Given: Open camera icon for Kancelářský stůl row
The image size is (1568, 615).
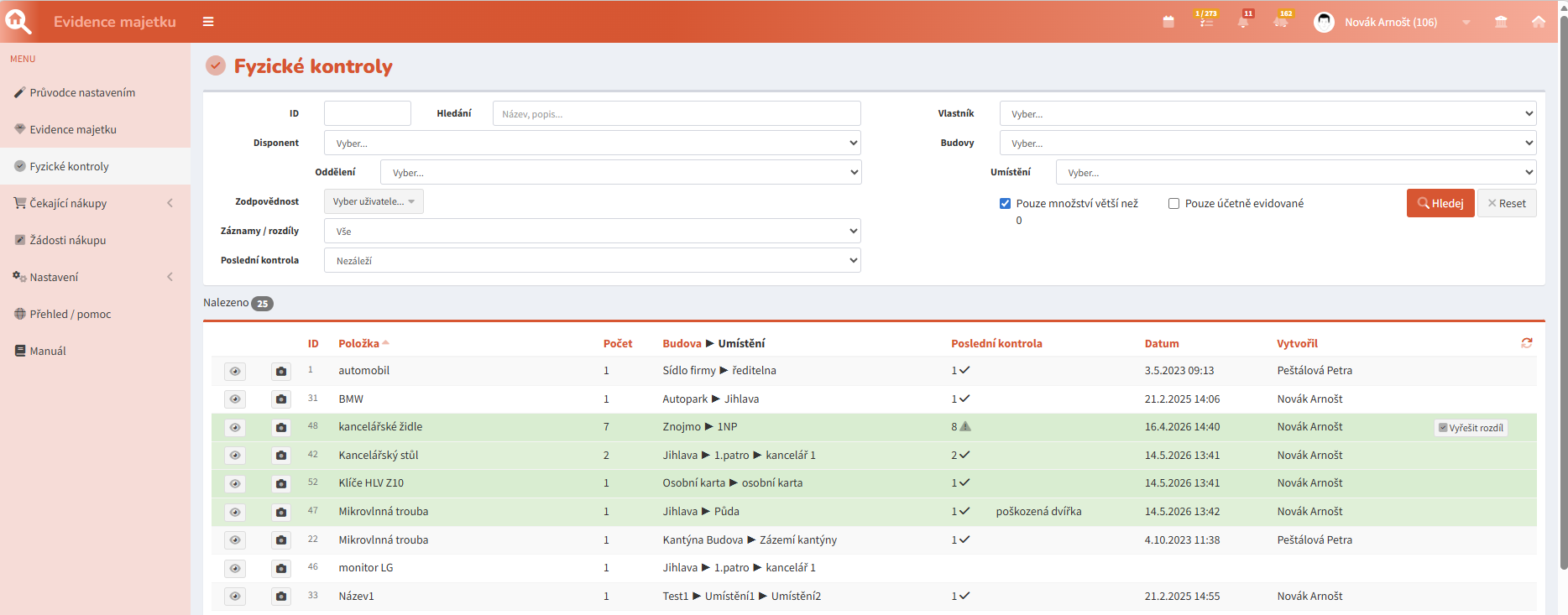Looking at the screenshot, I should click(x=281, y=456).
